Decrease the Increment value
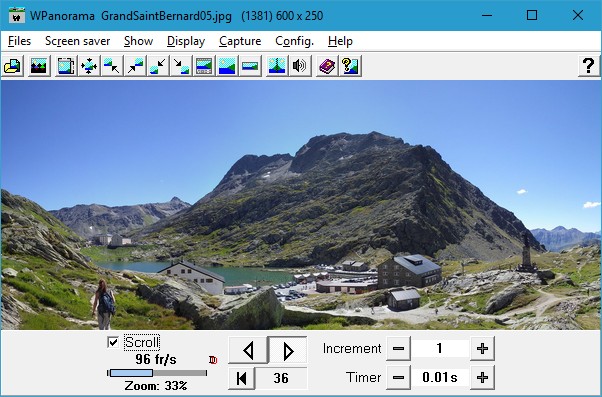This screenshot has width=602, height=397. pos(398,349)
